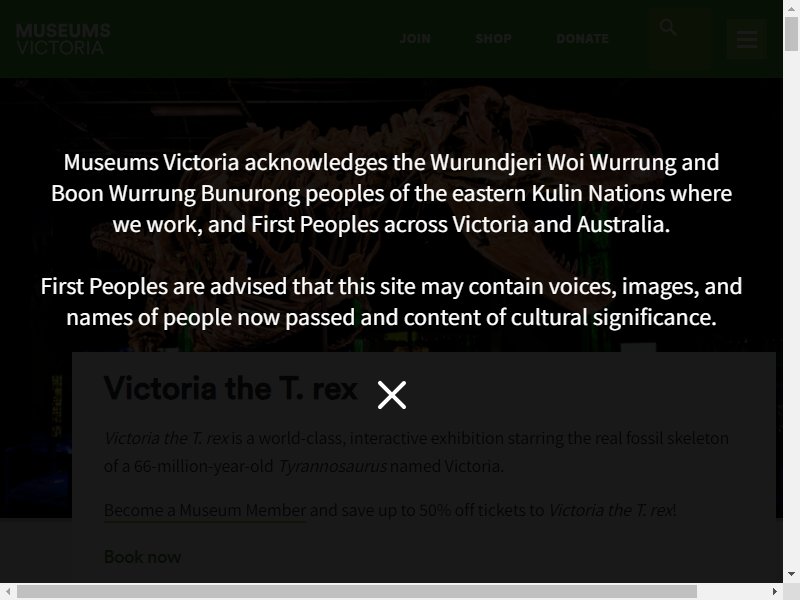Viewport: 800px width, 600px height.
Task: Open the hamburger menu icon
Action: tap(746, 39)
